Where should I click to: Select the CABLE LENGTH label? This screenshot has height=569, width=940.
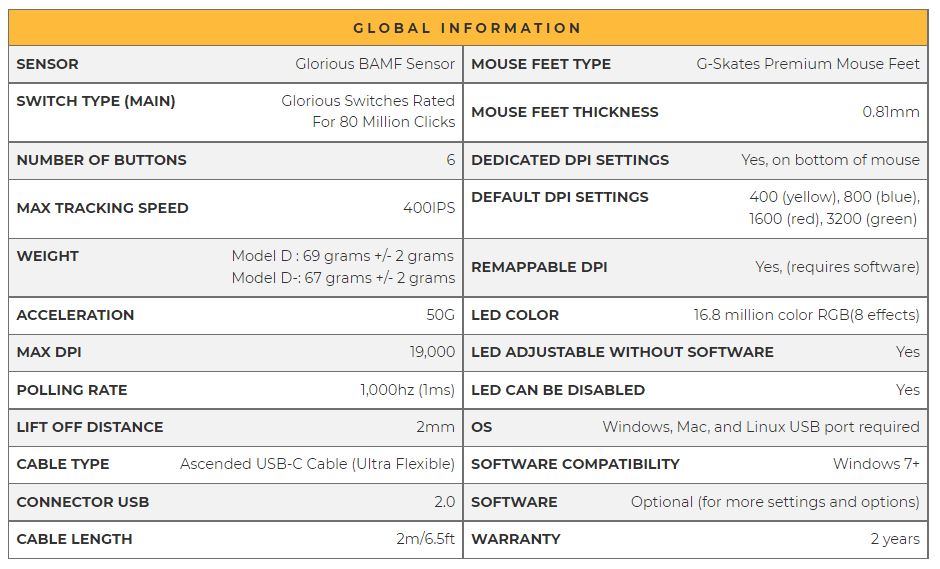[x=74, y=540]
